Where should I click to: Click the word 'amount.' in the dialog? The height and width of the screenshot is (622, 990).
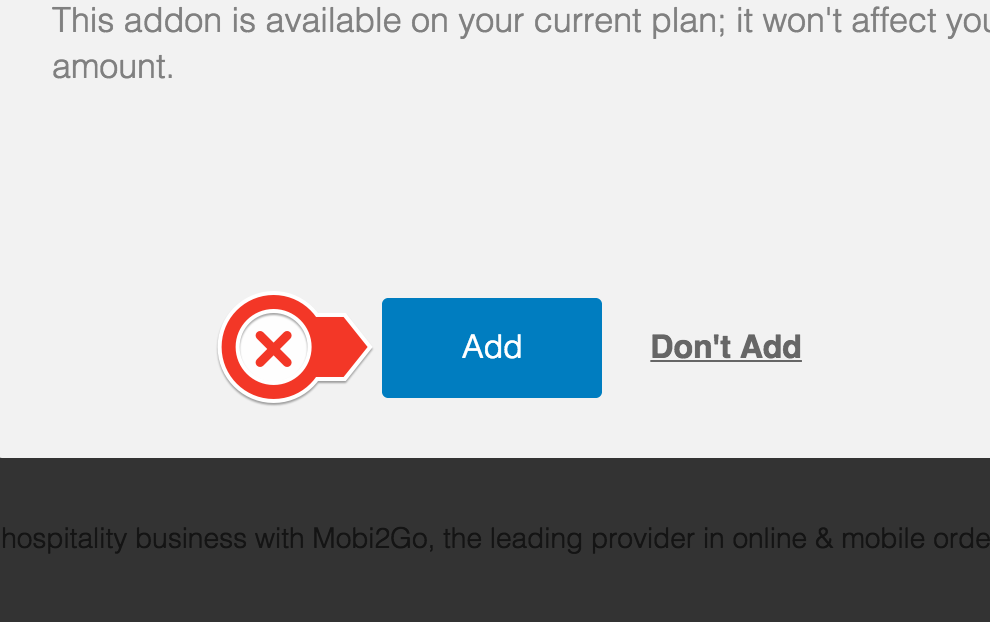(112, 66)
